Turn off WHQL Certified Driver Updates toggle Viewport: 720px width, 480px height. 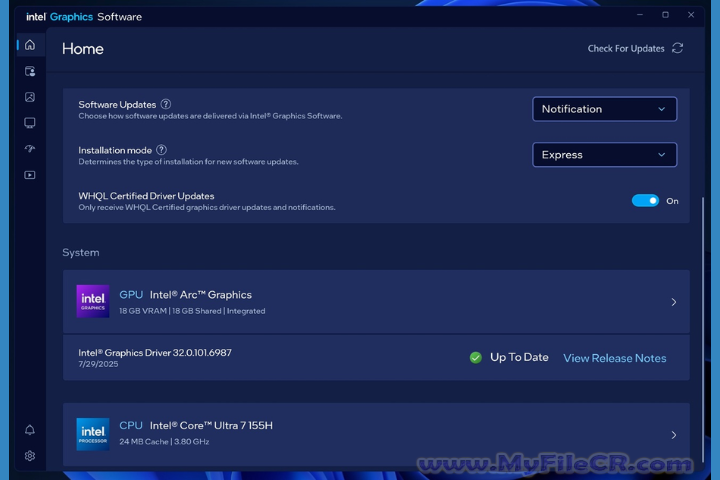pyautogui.click(x=645, y=201)
